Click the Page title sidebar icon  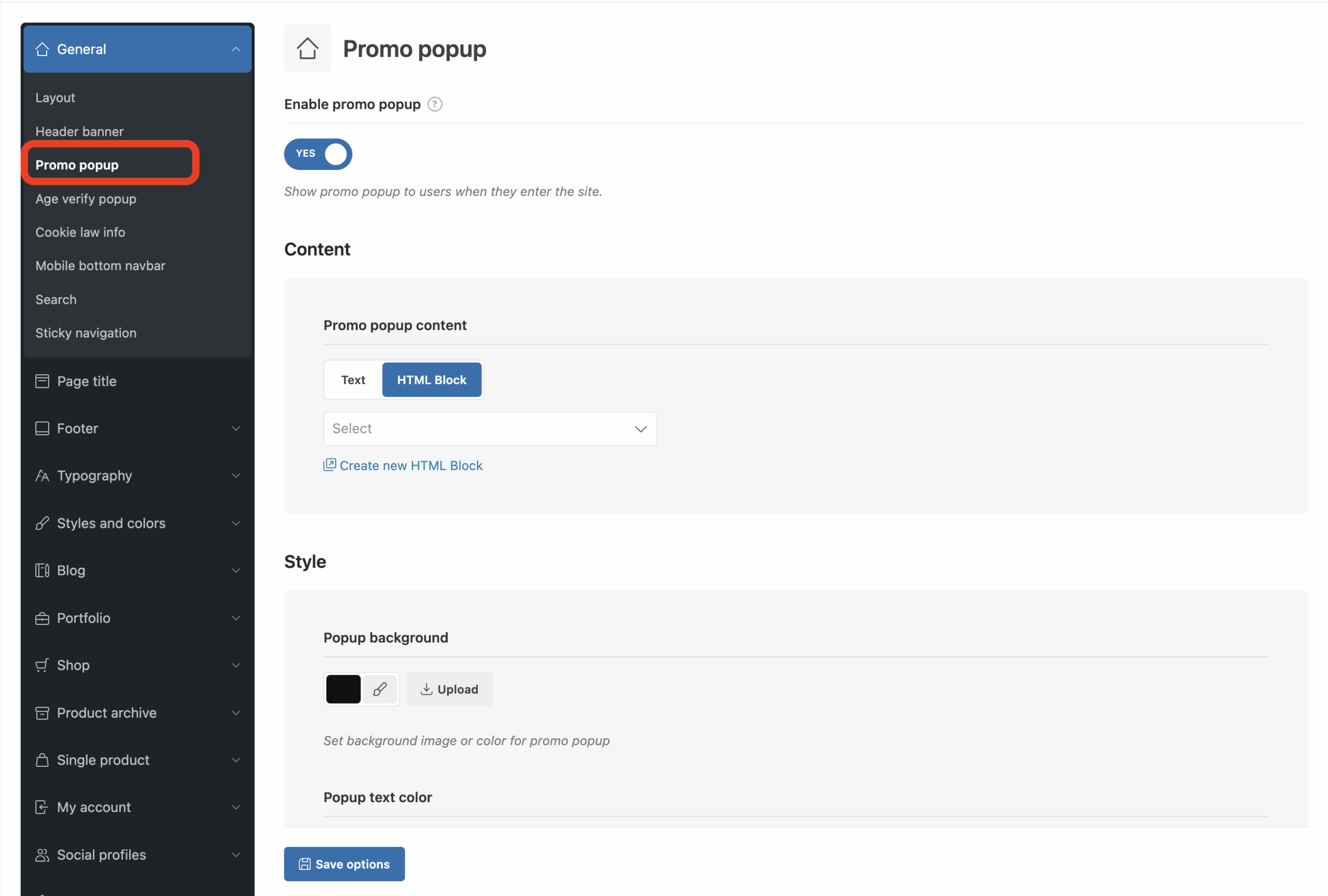(43, 382)
